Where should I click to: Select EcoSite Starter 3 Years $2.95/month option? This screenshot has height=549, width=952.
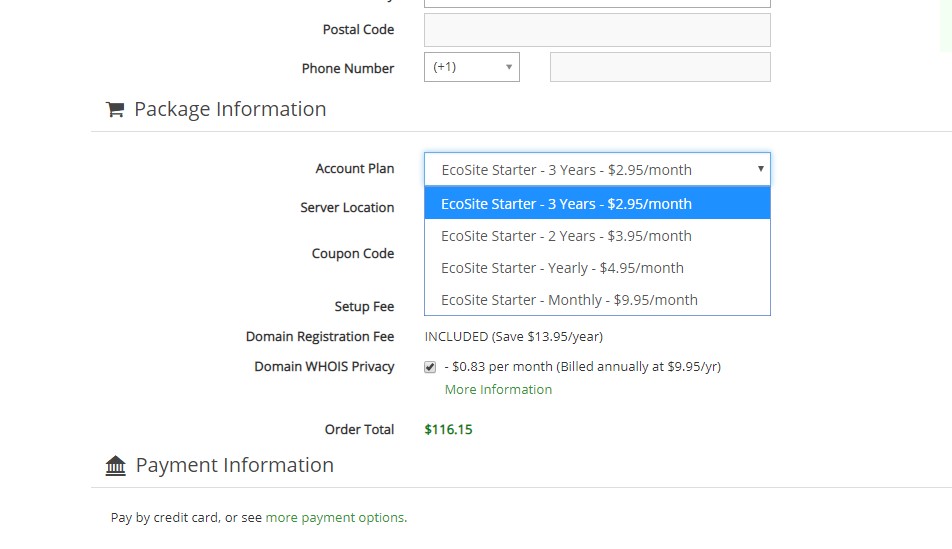597,203
